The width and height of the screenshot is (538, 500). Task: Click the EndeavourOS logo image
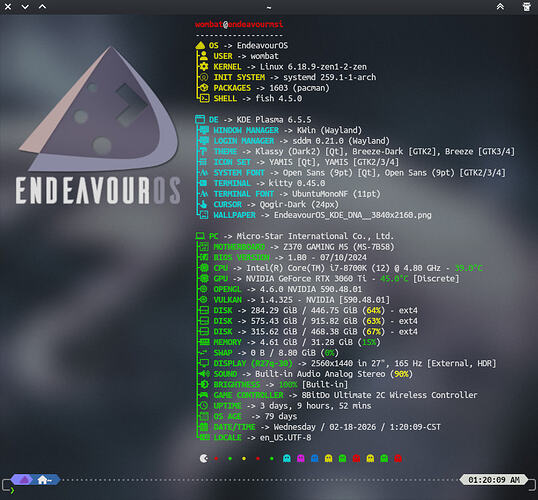(x=98, y=125)
